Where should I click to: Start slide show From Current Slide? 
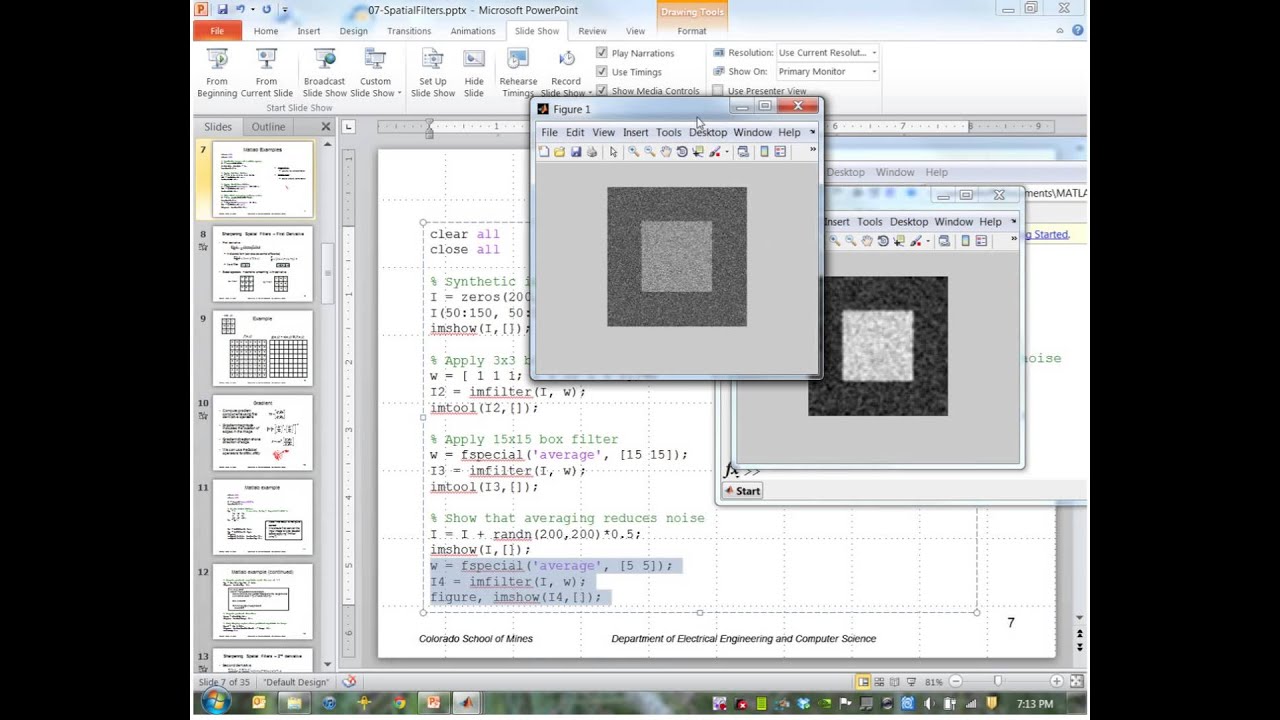pyautogui.click(x=266, y=72)
